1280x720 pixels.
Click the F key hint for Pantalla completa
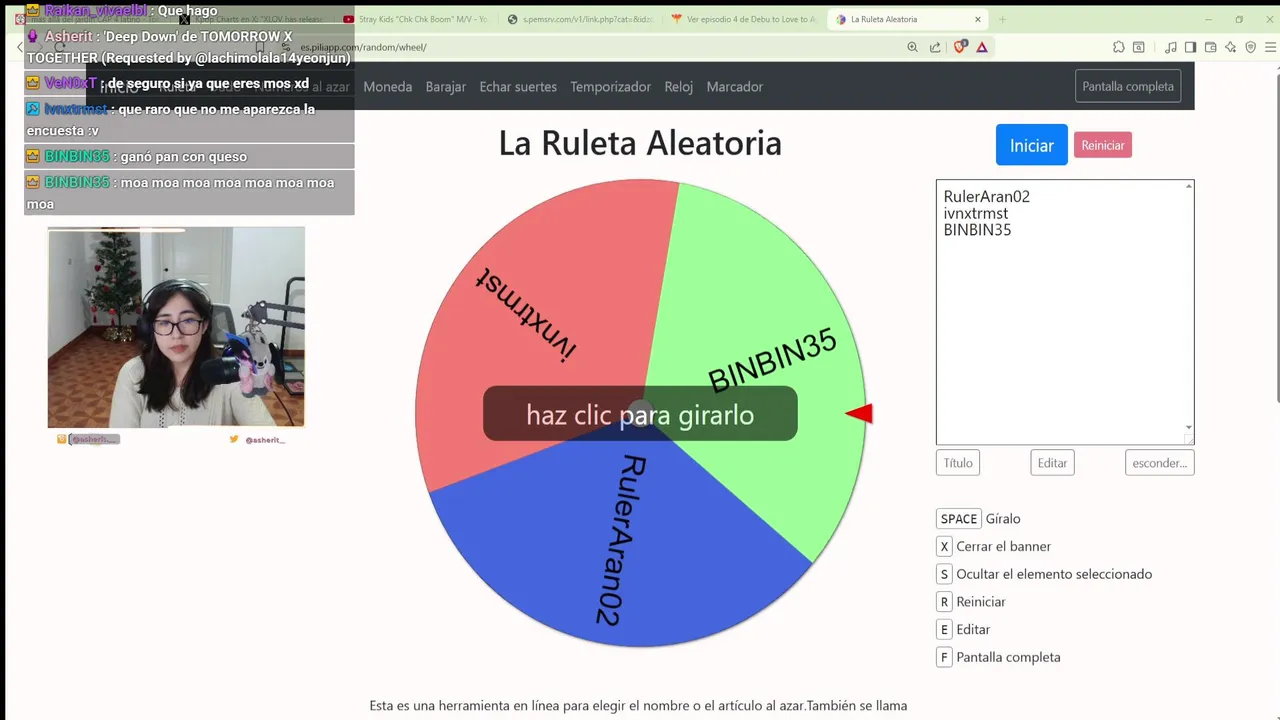(x=944, y=657)
